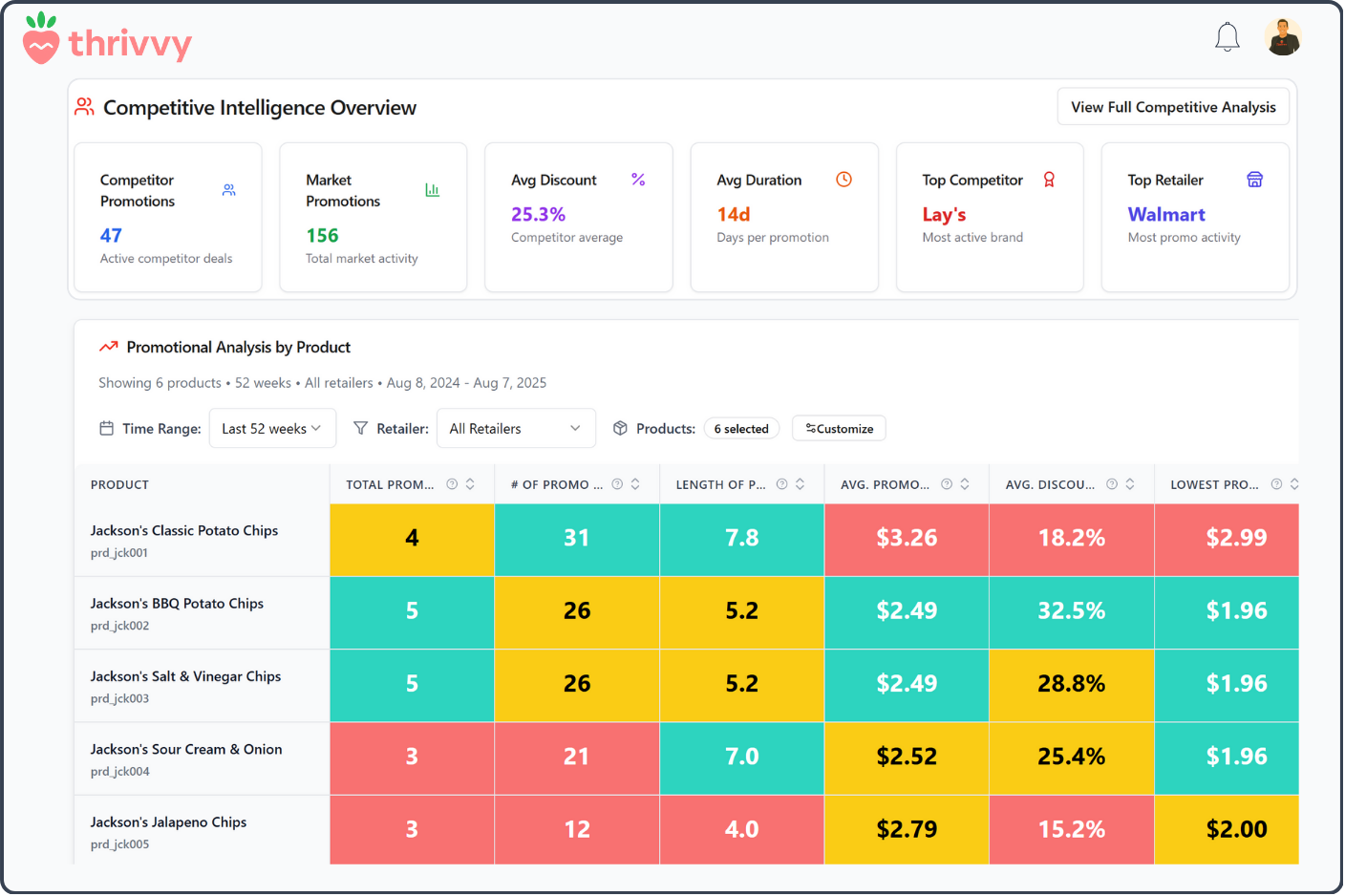Toggle sorting on LENGTH OF PROMO column
1345x896 pixels.
coord(799,484)
